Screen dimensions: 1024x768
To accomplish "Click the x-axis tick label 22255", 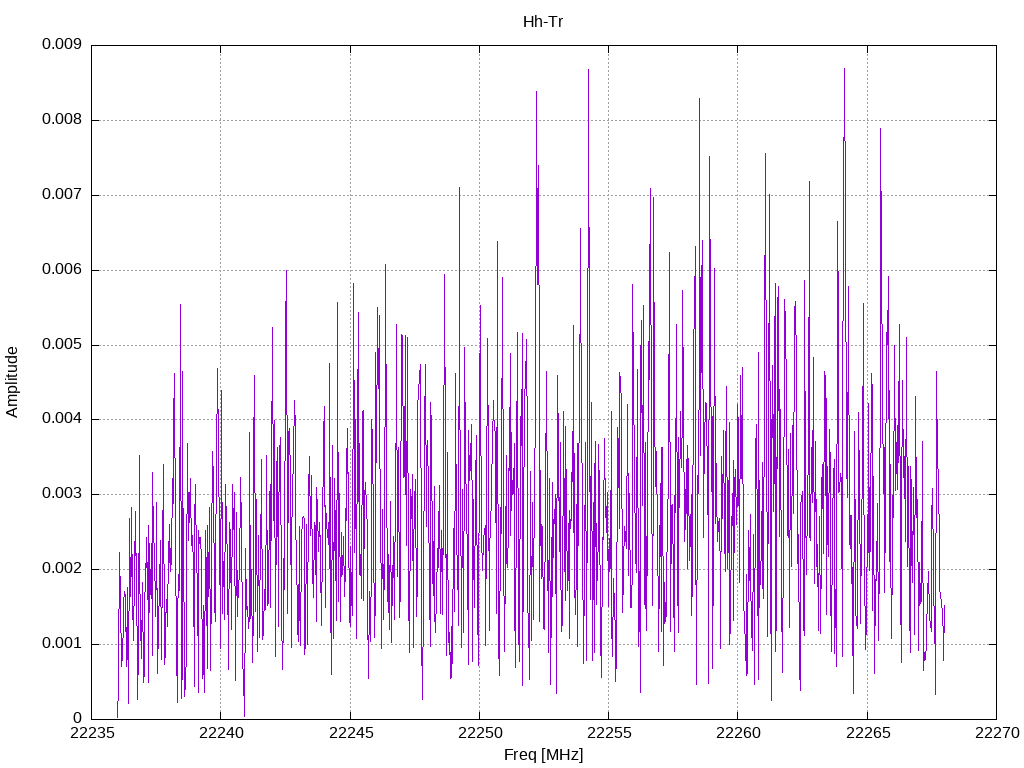I will pos(609,733).
